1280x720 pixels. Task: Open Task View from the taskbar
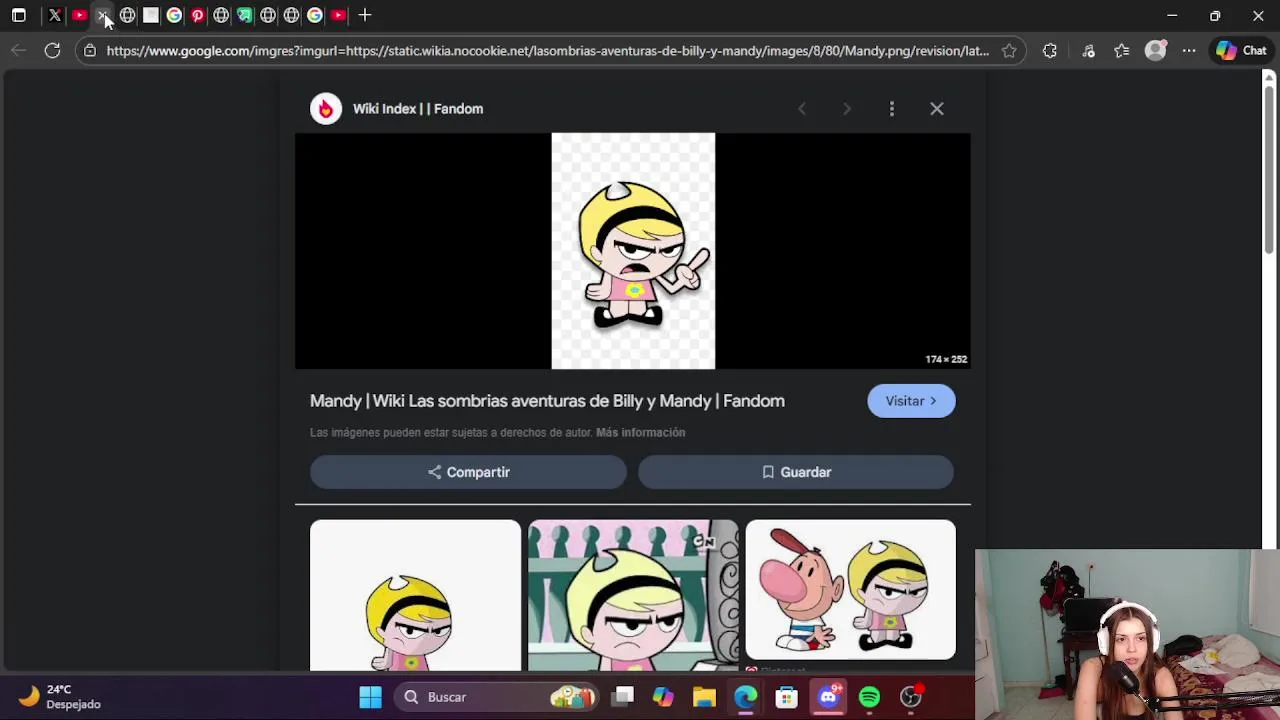623,697
